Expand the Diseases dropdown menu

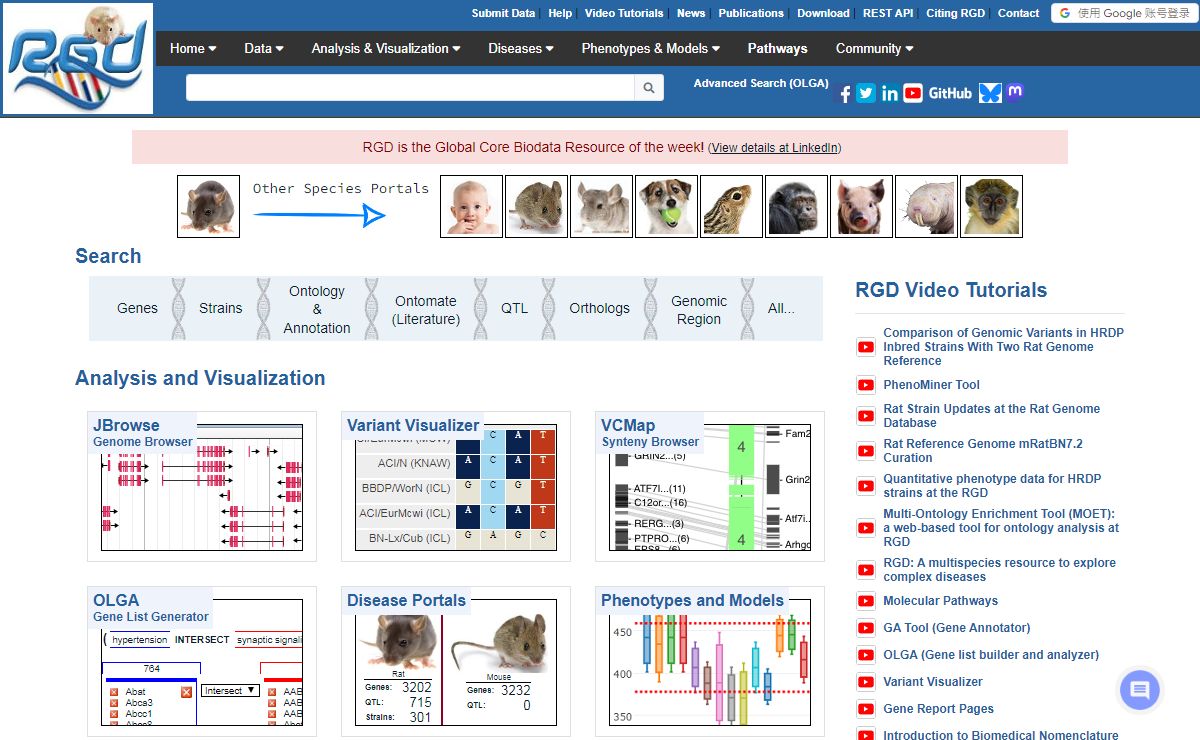pos(521,48)
